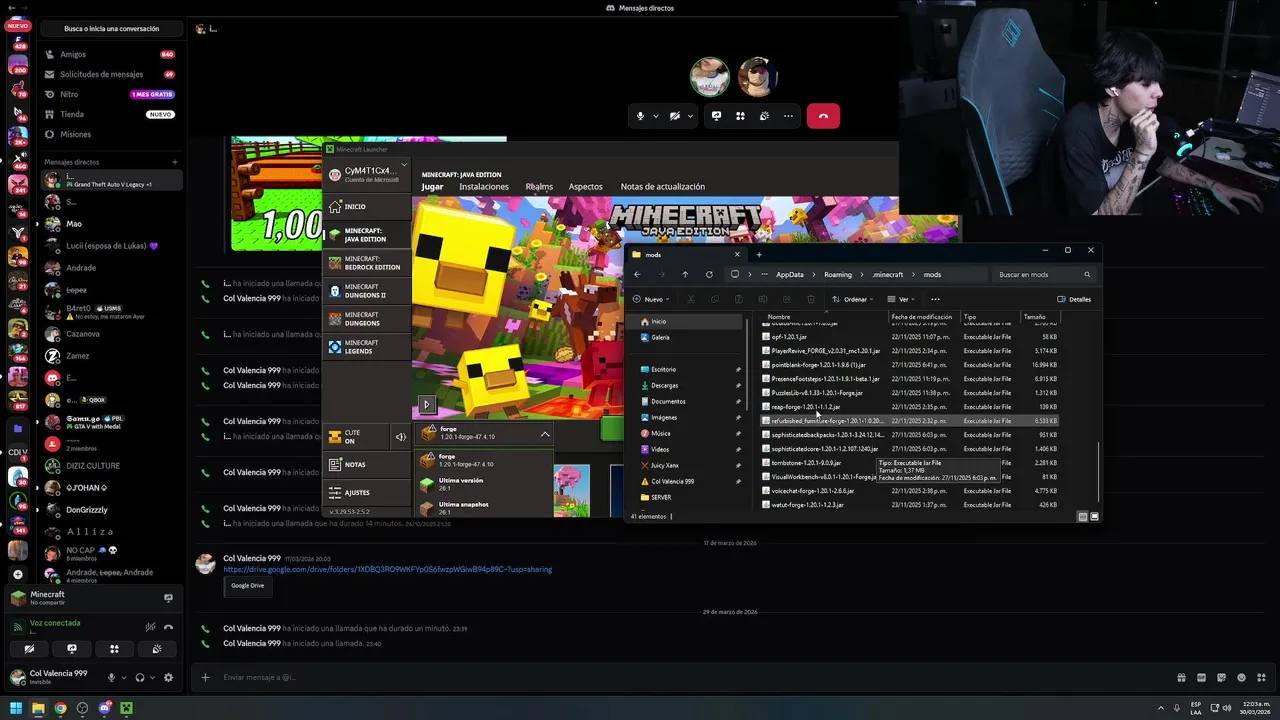
Task: Open Inicio in Minecraft Launcher sidebar
Action: point(366,206)
